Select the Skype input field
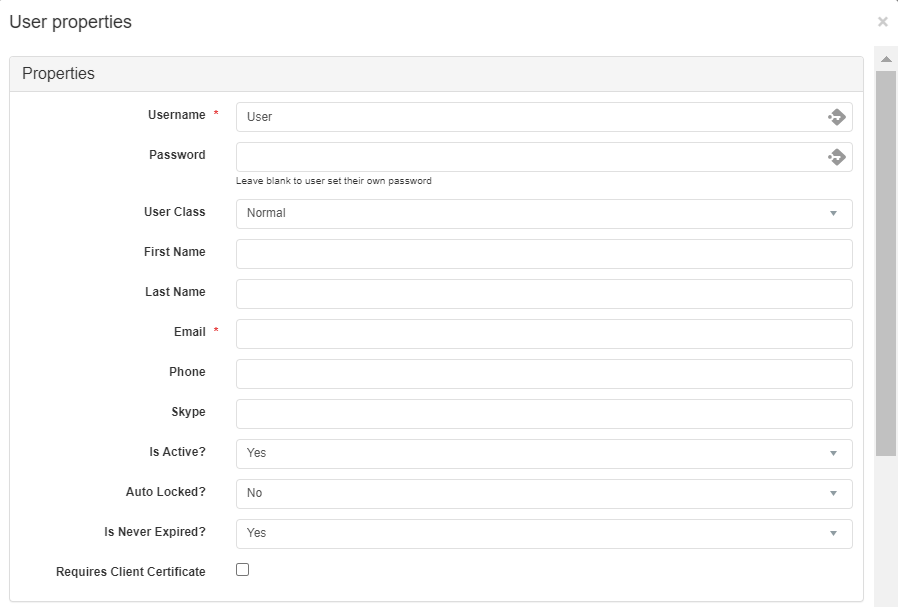Image resolution: width=898 pixels, height=607 pixels. [x=544, y=414]
